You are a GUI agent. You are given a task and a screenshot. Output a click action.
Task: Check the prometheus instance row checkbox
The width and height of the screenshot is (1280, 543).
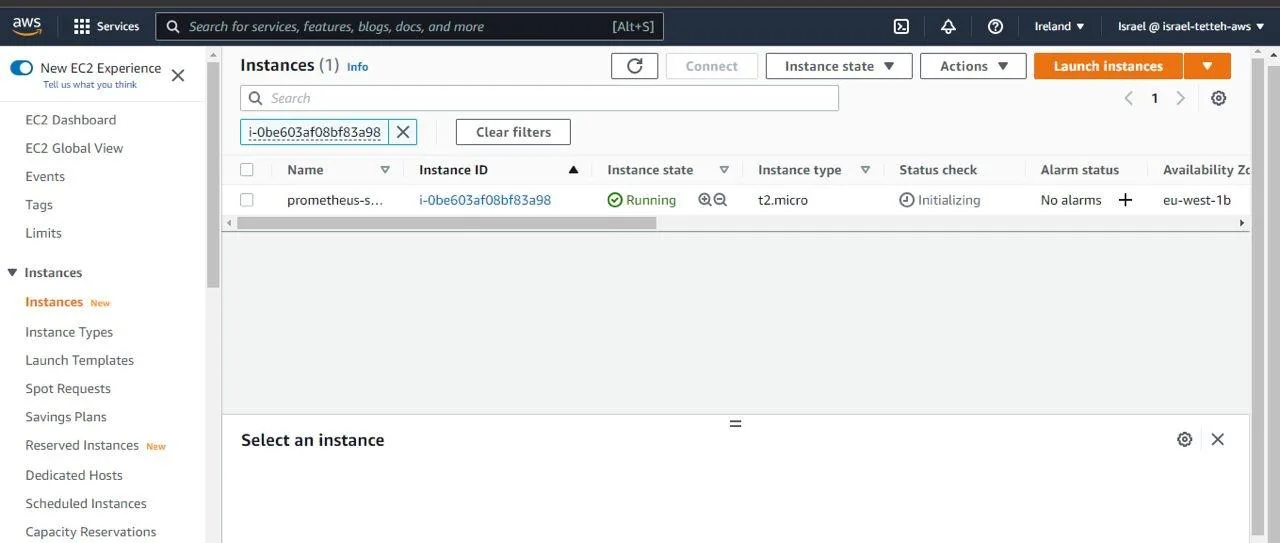(247, 200)
